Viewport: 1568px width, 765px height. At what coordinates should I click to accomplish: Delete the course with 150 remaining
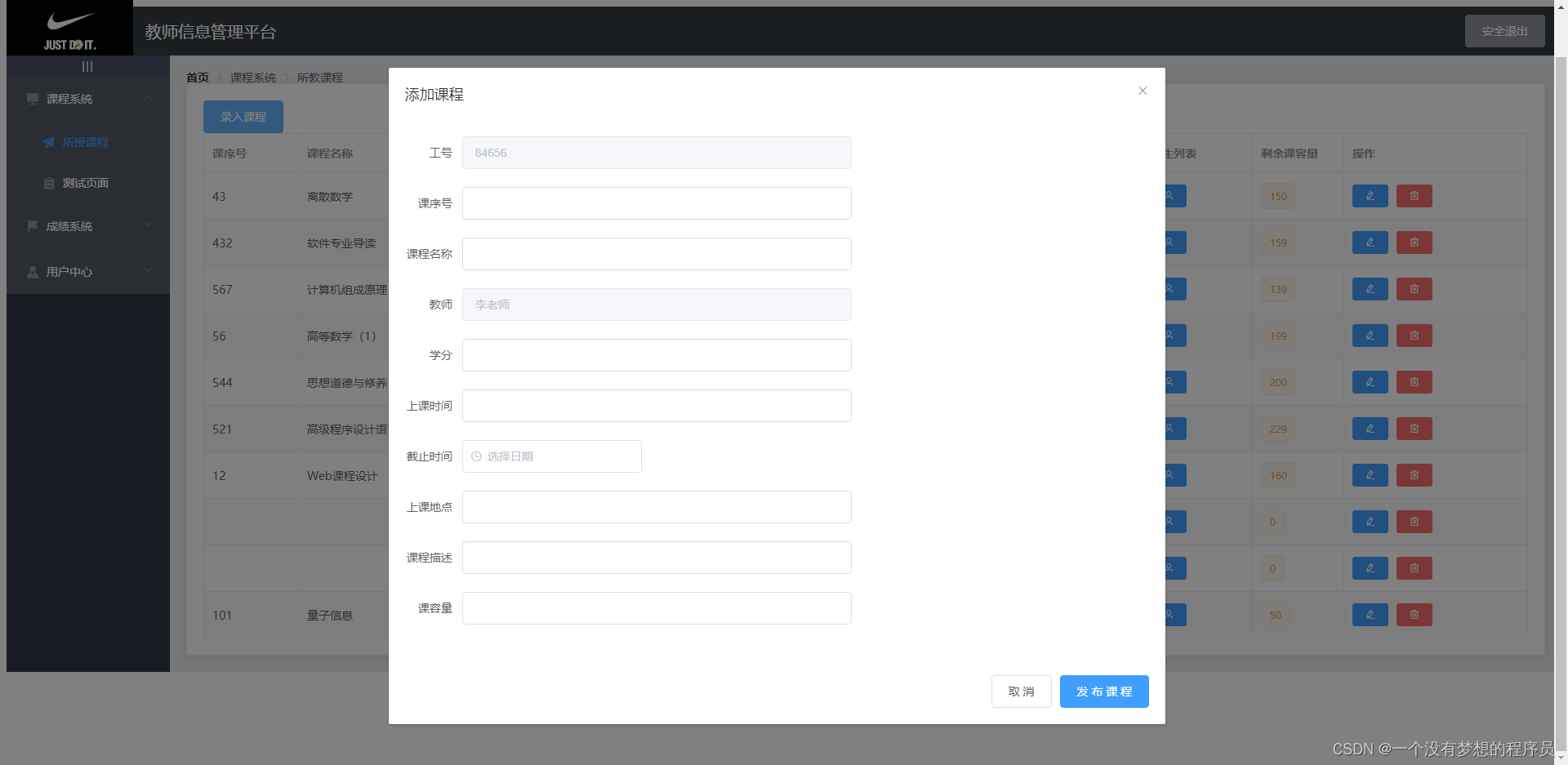pyautogui.click(x=1414, y=196)
